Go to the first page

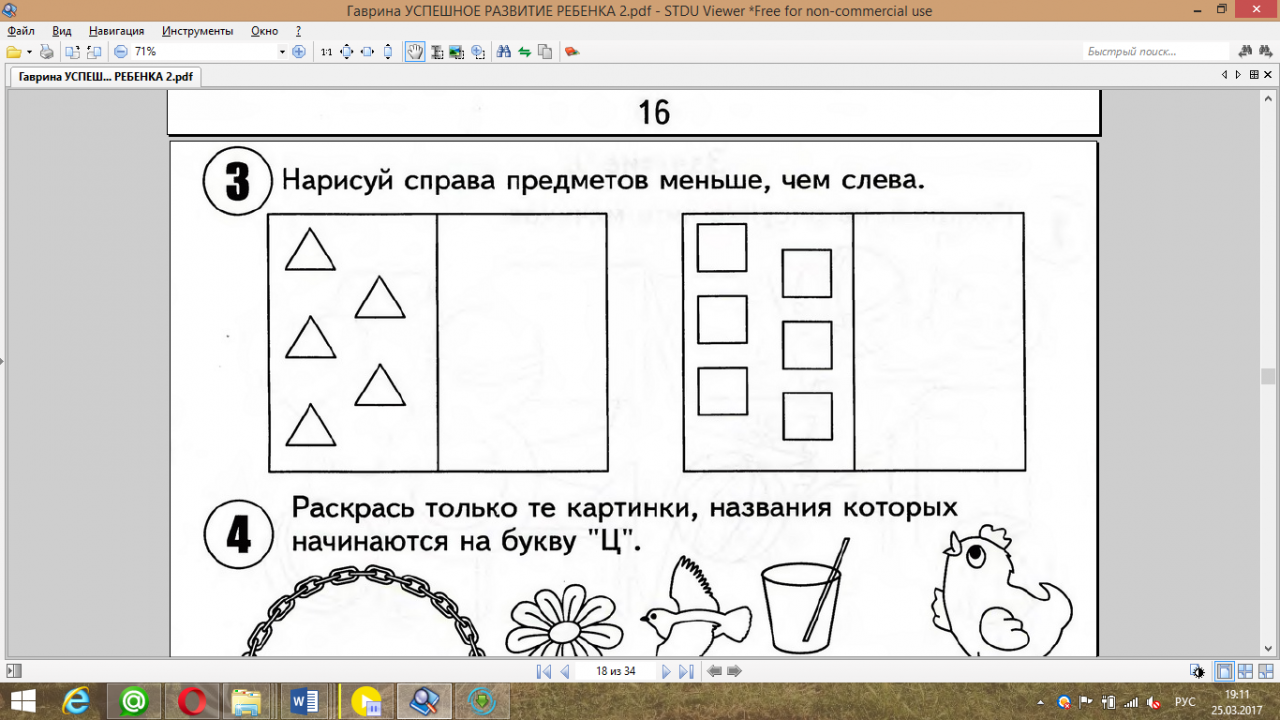click(543, 671)
